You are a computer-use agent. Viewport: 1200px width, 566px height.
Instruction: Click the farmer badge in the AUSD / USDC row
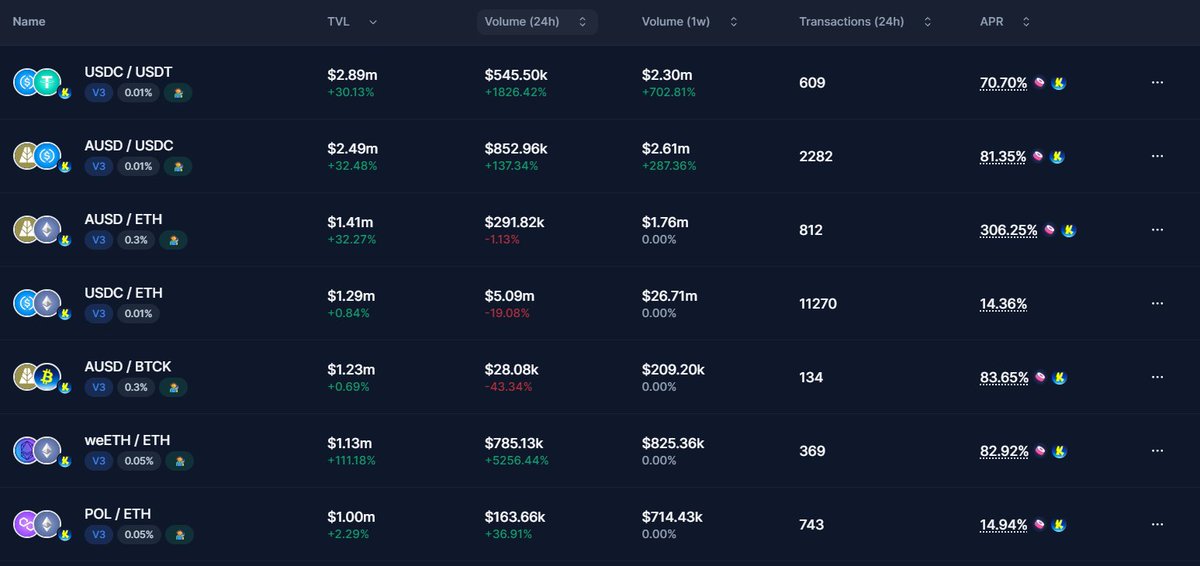pos(179,166)
